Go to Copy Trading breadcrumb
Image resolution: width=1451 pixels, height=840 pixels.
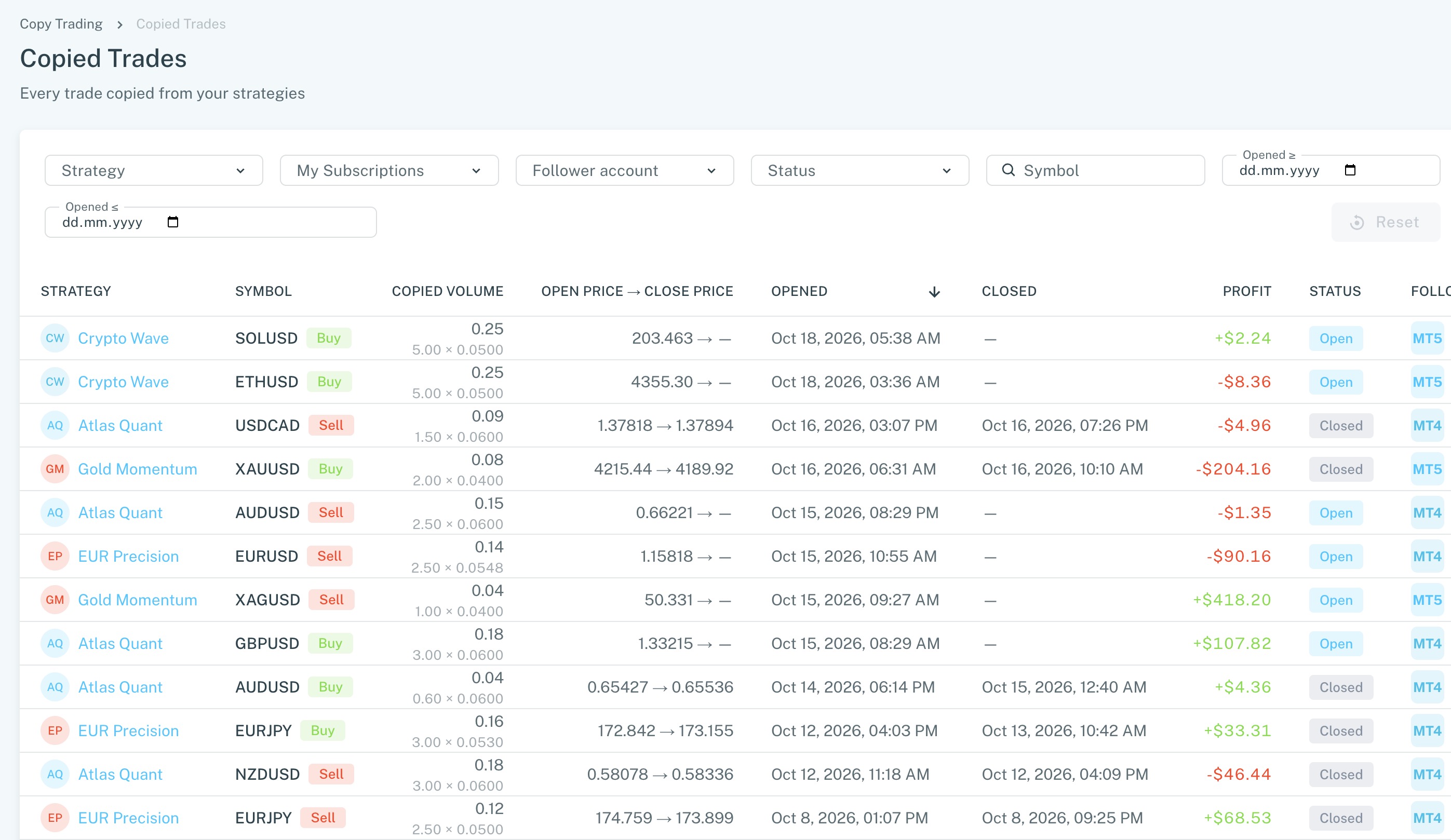(61, 23)
